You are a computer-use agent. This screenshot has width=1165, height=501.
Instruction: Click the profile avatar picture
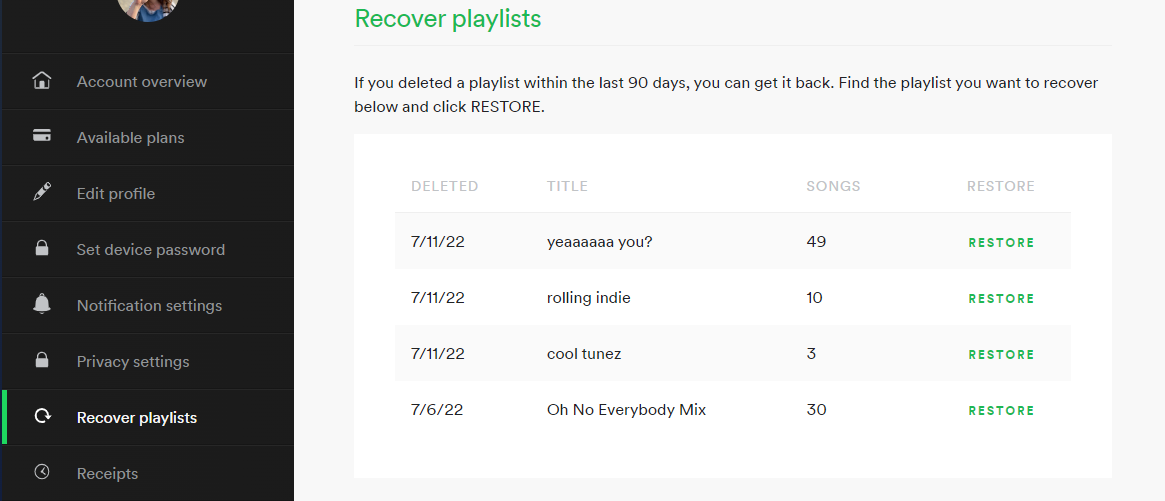coord(148,8)
